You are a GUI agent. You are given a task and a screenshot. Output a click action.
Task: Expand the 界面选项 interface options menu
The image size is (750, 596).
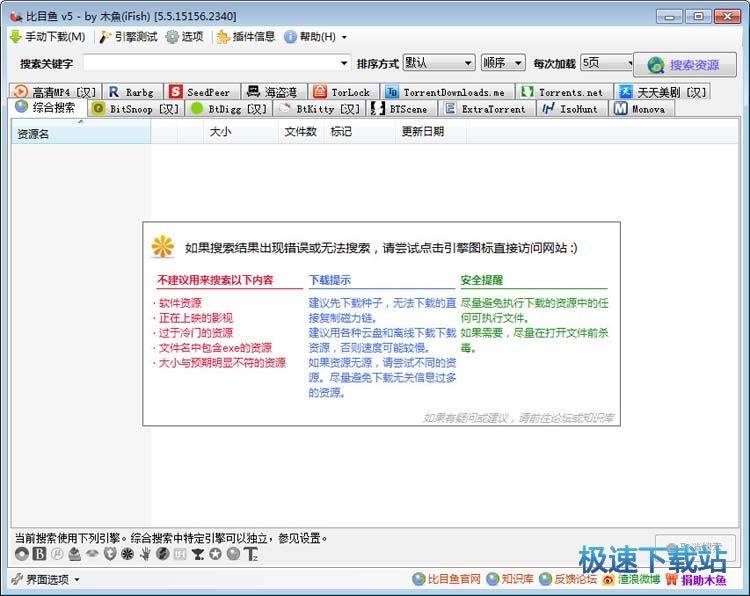[x=45, y=579]
